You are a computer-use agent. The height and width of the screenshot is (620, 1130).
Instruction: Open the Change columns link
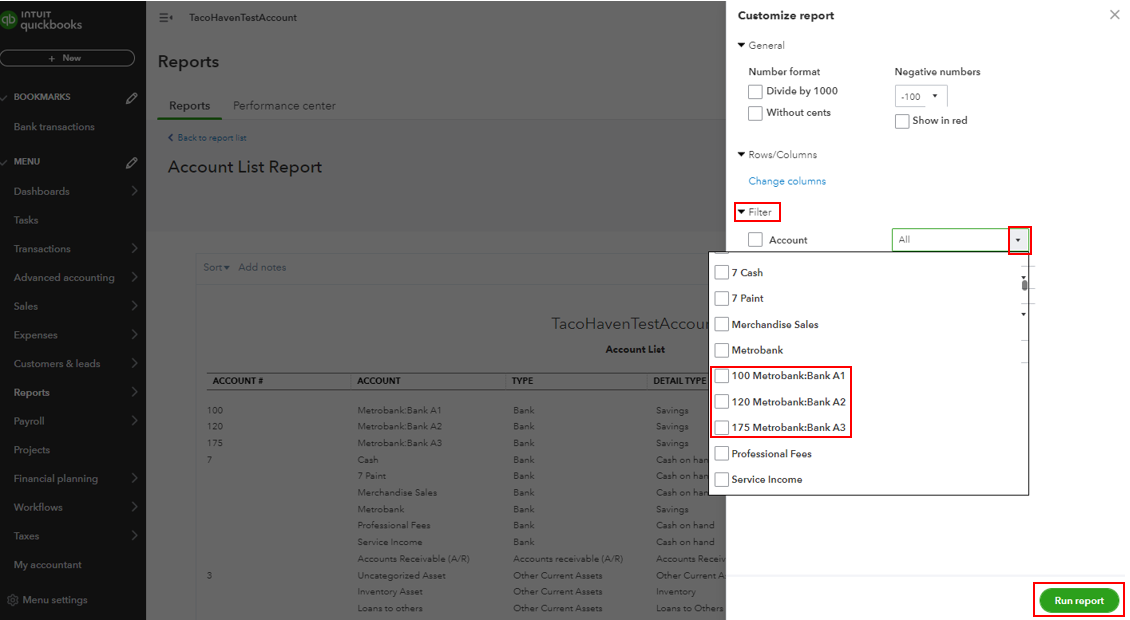point(787,181)
